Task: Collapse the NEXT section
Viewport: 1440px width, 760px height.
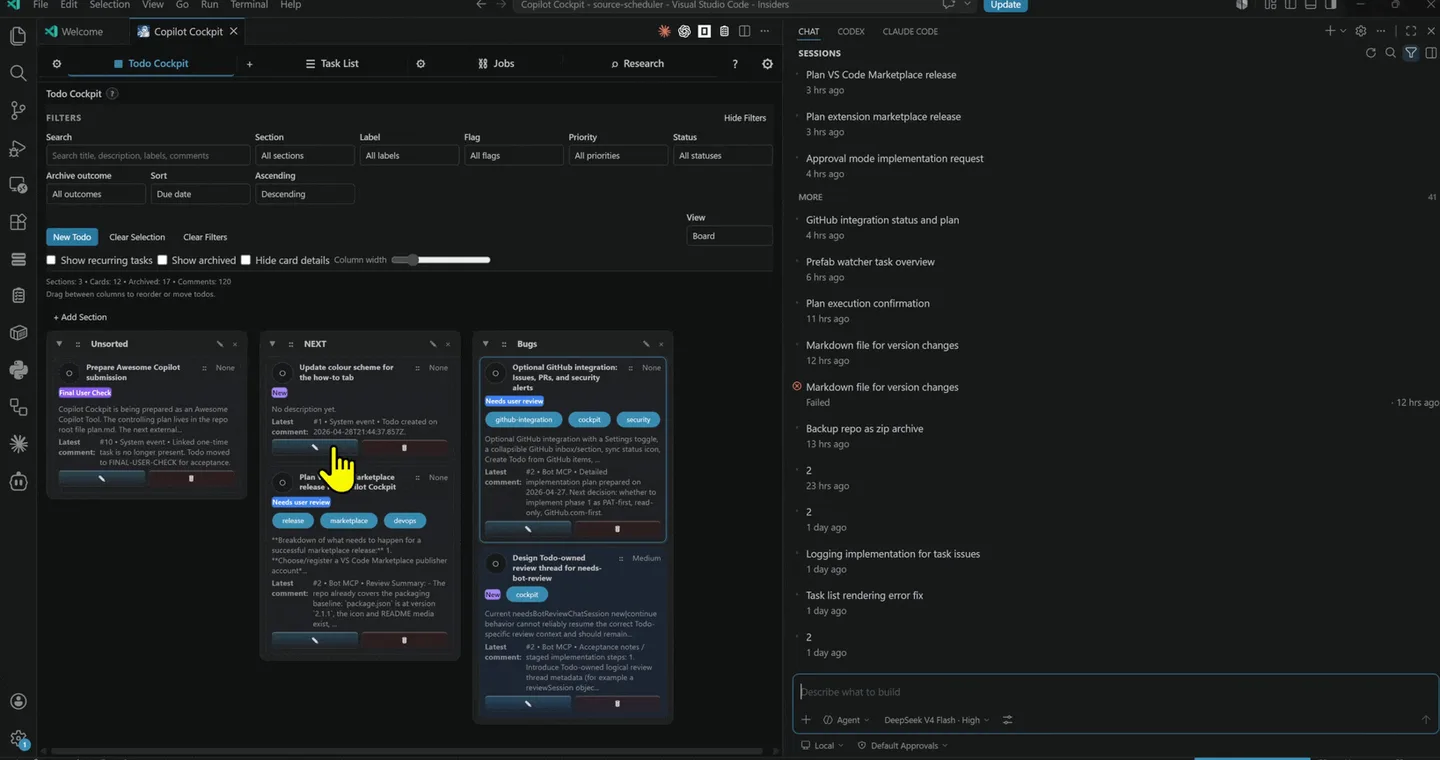Action: tap(272, 344)
